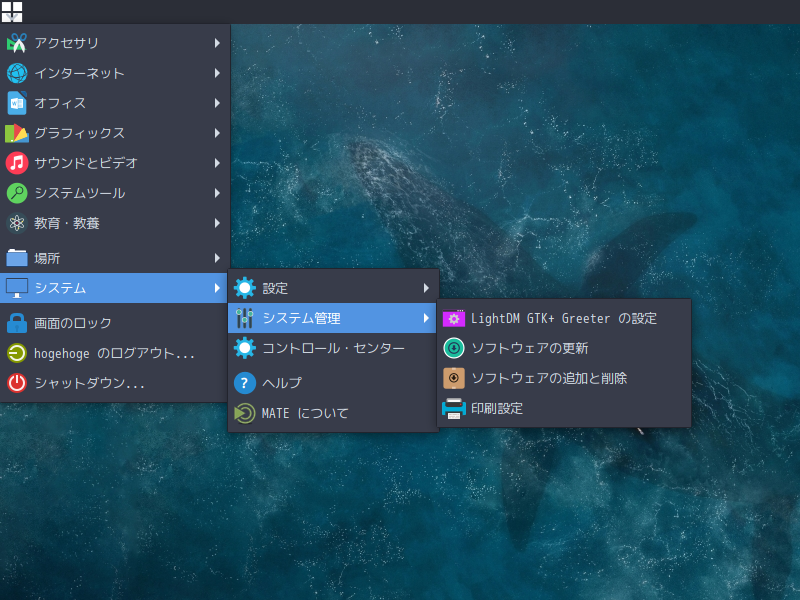This screenshot has width=800, height=600.
Task: Expand the インターネット submenu arrow
Action: click(217, 73)
